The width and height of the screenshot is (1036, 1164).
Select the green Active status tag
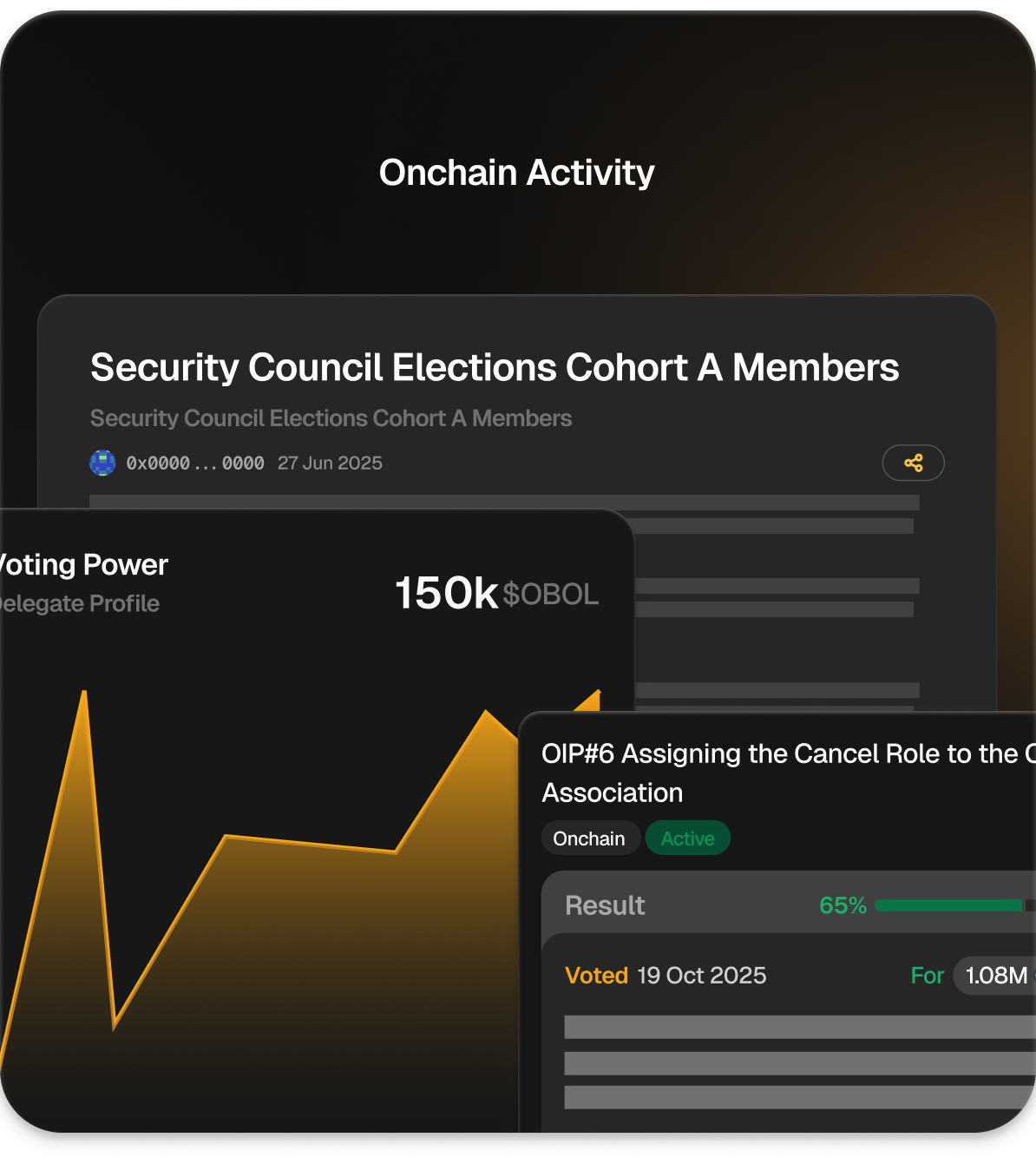pos(687,838)
